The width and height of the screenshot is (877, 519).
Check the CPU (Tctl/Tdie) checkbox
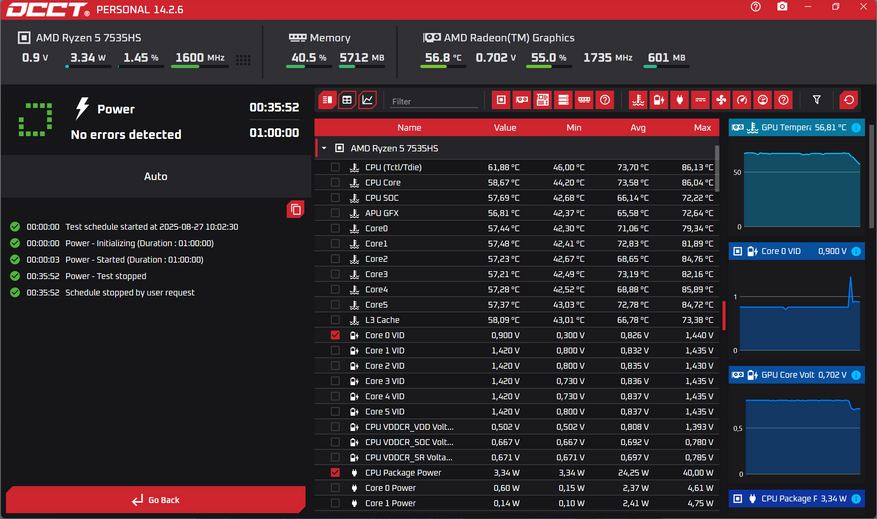click(335, 167)
